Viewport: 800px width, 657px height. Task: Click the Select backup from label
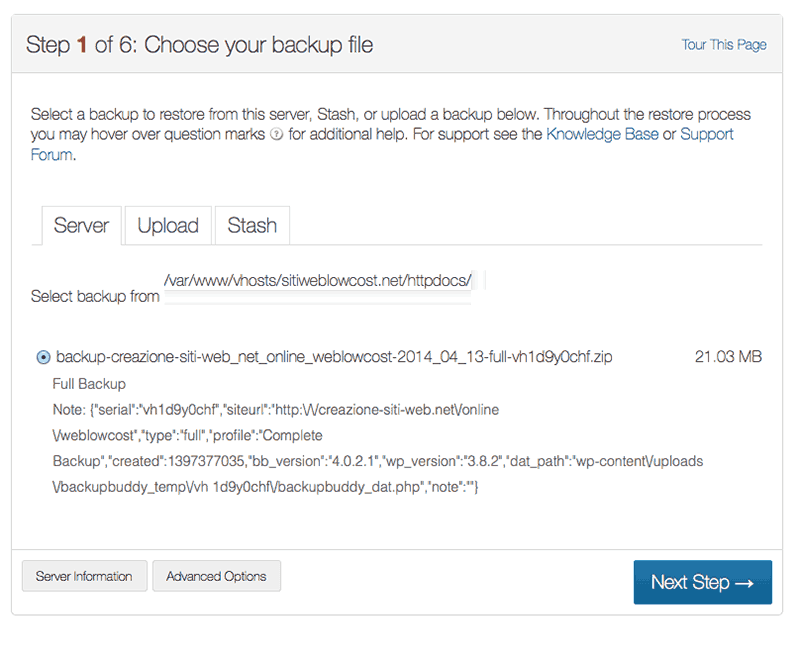click(95, 296)
